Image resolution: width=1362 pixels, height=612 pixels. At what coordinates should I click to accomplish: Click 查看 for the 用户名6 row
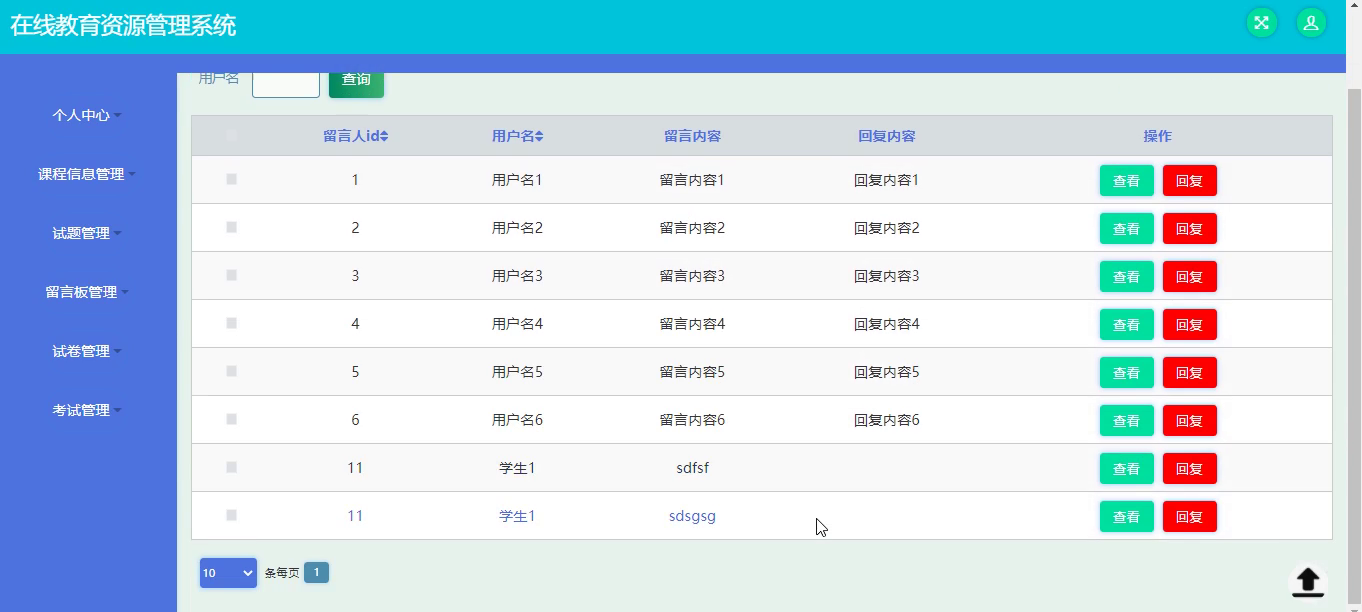click(x=1126, y=421)
